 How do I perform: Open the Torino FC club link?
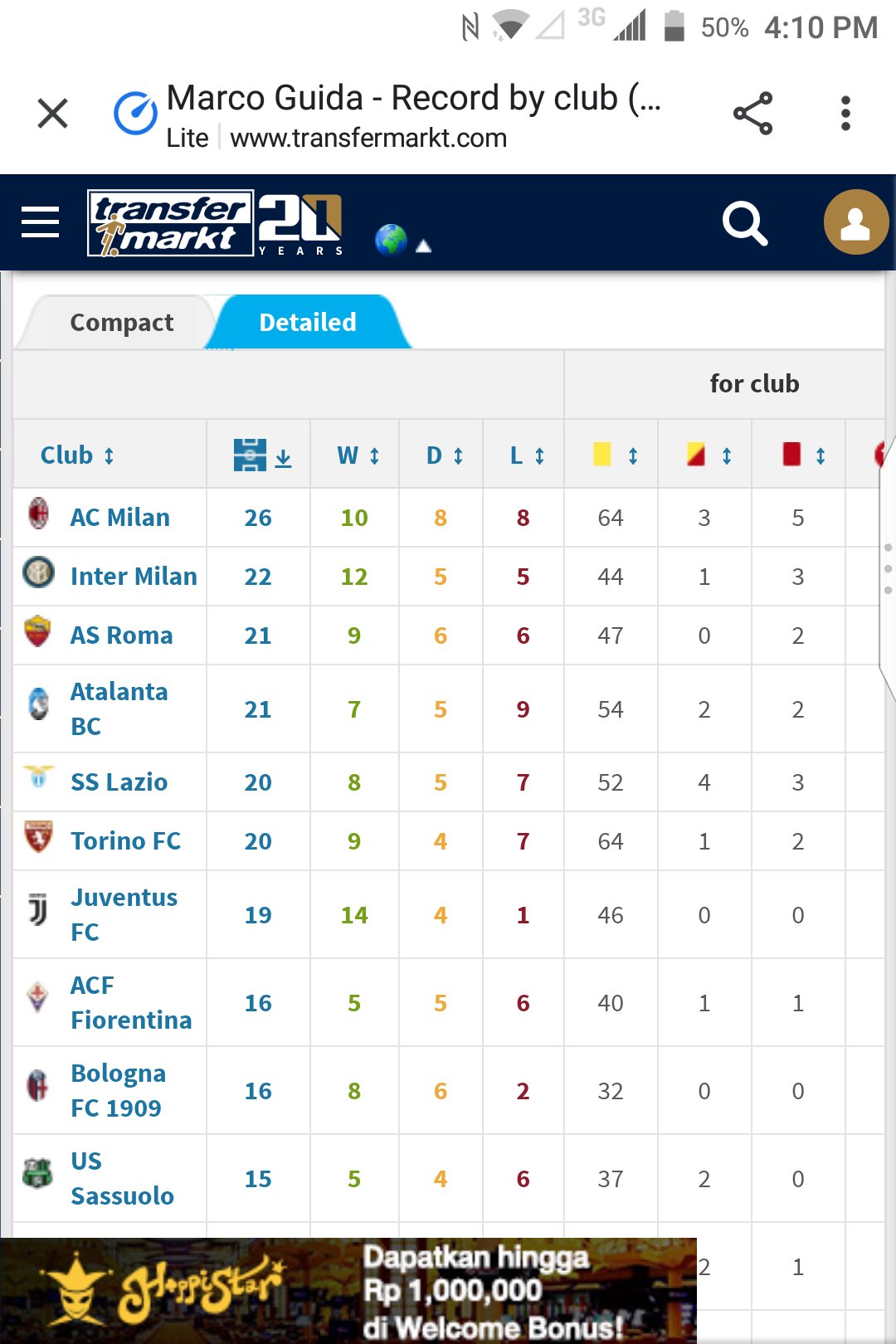tap(125, 840)
